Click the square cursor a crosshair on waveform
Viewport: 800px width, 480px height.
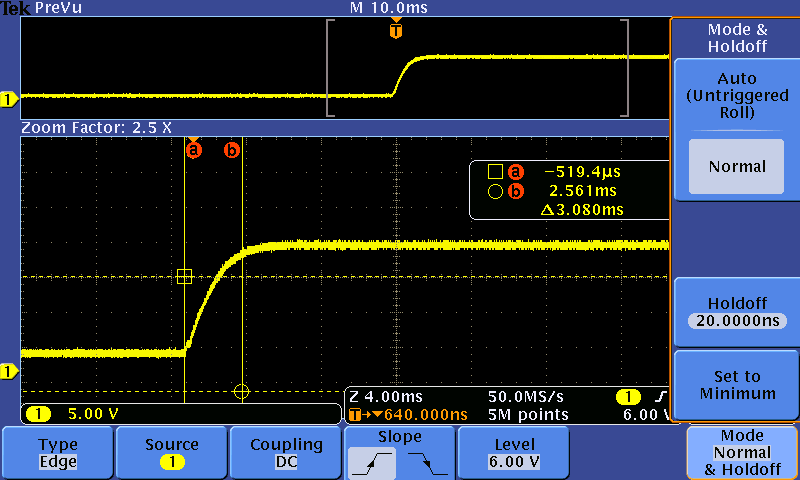pyautogui.click(x=184, y=277)
